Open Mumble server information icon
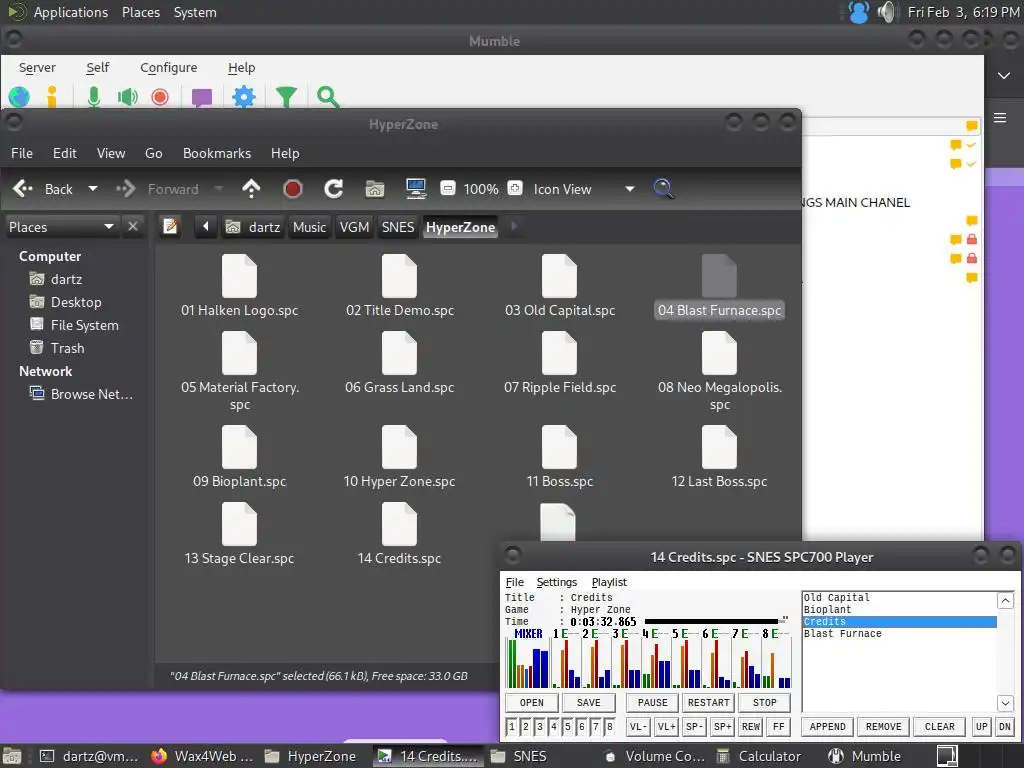The width and height of the screenshot is (1024, 768). [52, 97]
